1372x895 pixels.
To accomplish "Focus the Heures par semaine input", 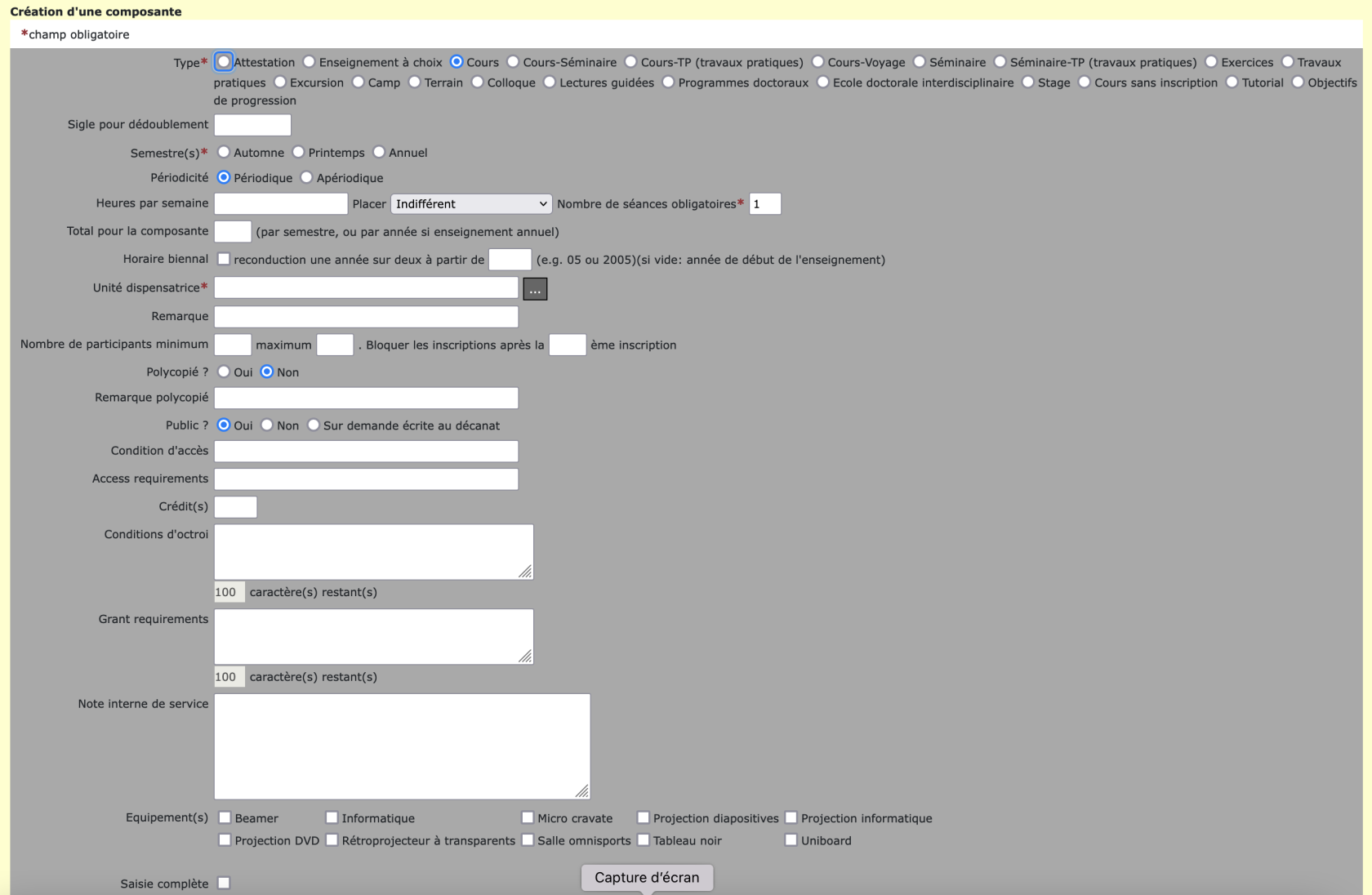I will (x=280, y=204).
